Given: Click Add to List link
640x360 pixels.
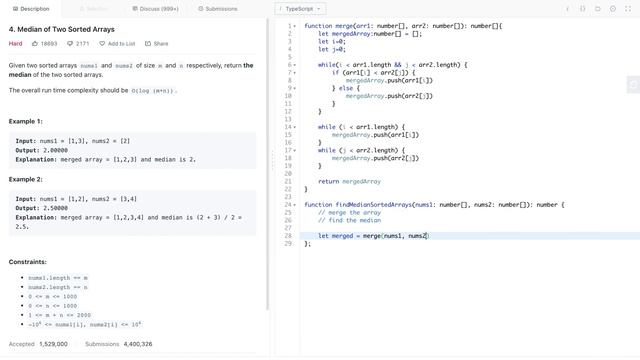Looking at the screenshot, I should coord(121,43).
